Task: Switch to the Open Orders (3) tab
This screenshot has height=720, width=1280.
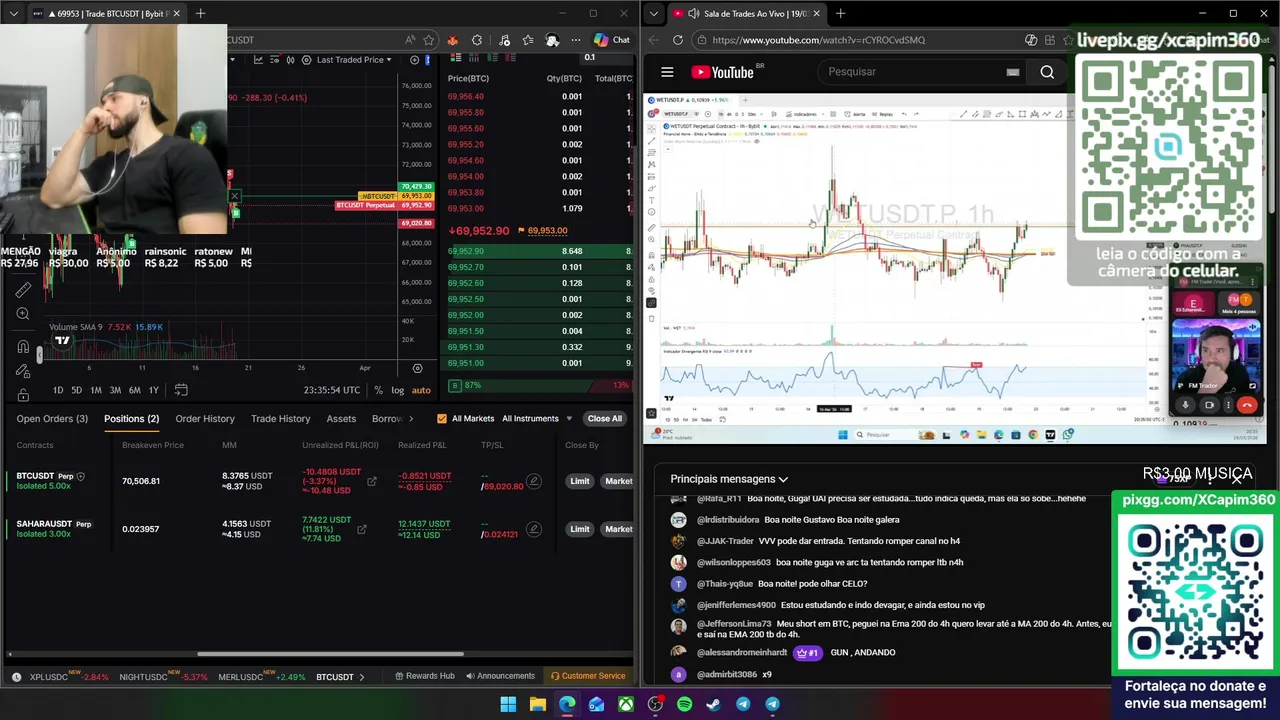Action: (52, 419)
